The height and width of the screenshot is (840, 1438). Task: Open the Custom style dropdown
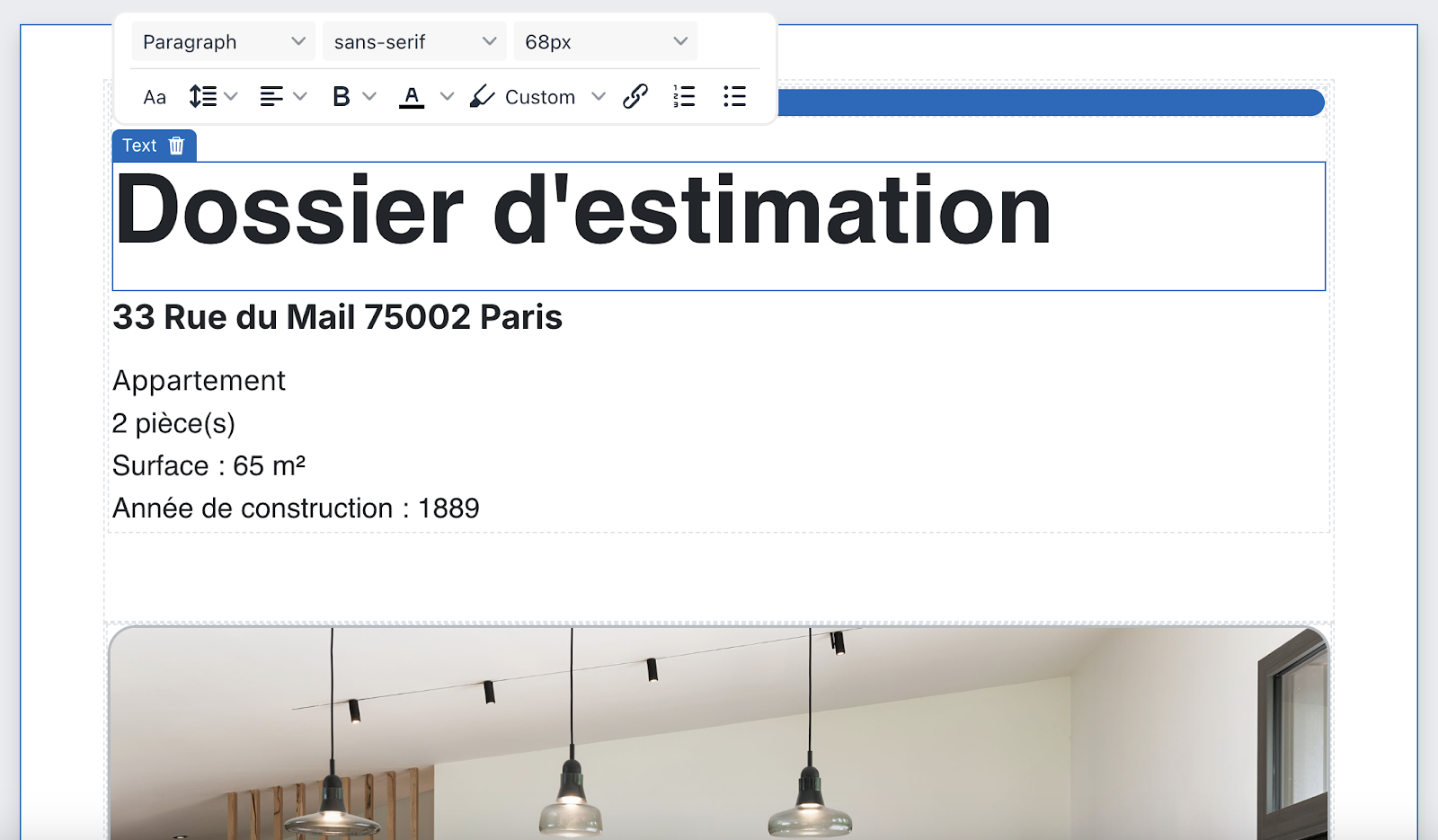pyautogui.click(x=555, y=96)
